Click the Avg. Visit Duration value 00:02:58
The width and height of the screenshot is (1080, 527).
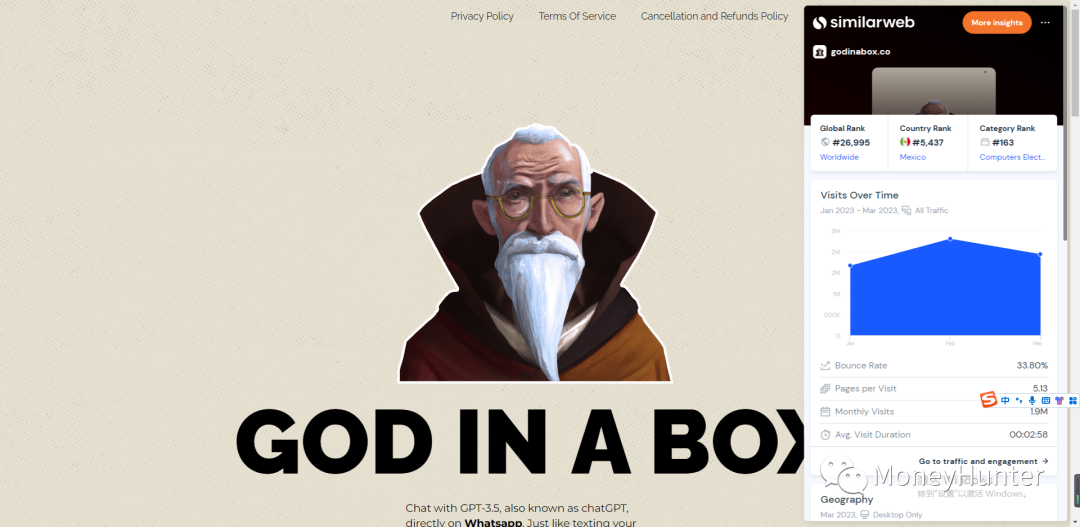(x=1028, y=435)
